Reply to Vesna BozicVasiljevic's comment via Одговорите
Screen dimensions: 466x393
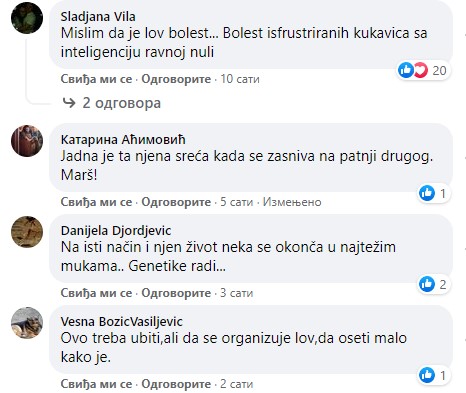tap(176, 384)
